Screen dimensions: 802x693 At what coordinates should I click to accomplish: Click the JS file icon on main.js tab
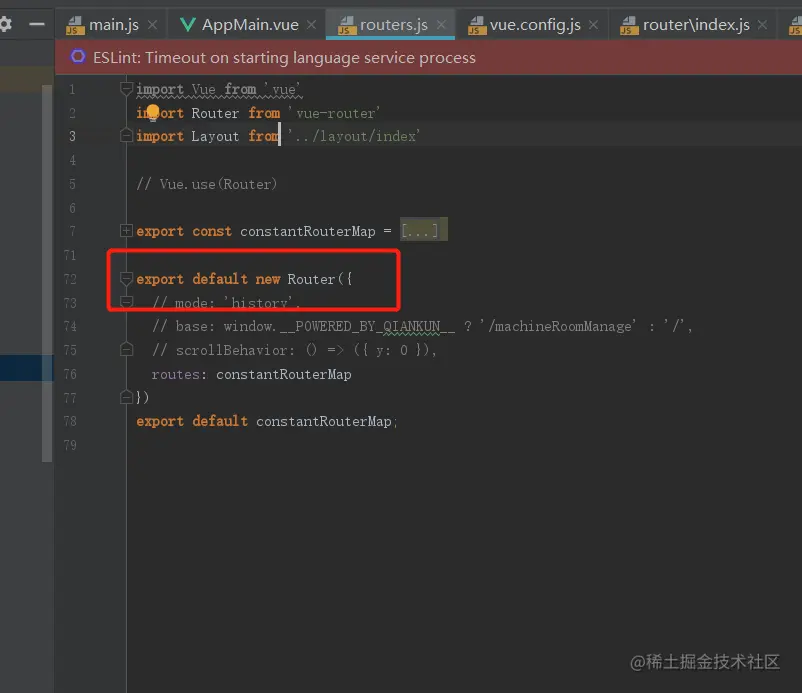(75, 25)
